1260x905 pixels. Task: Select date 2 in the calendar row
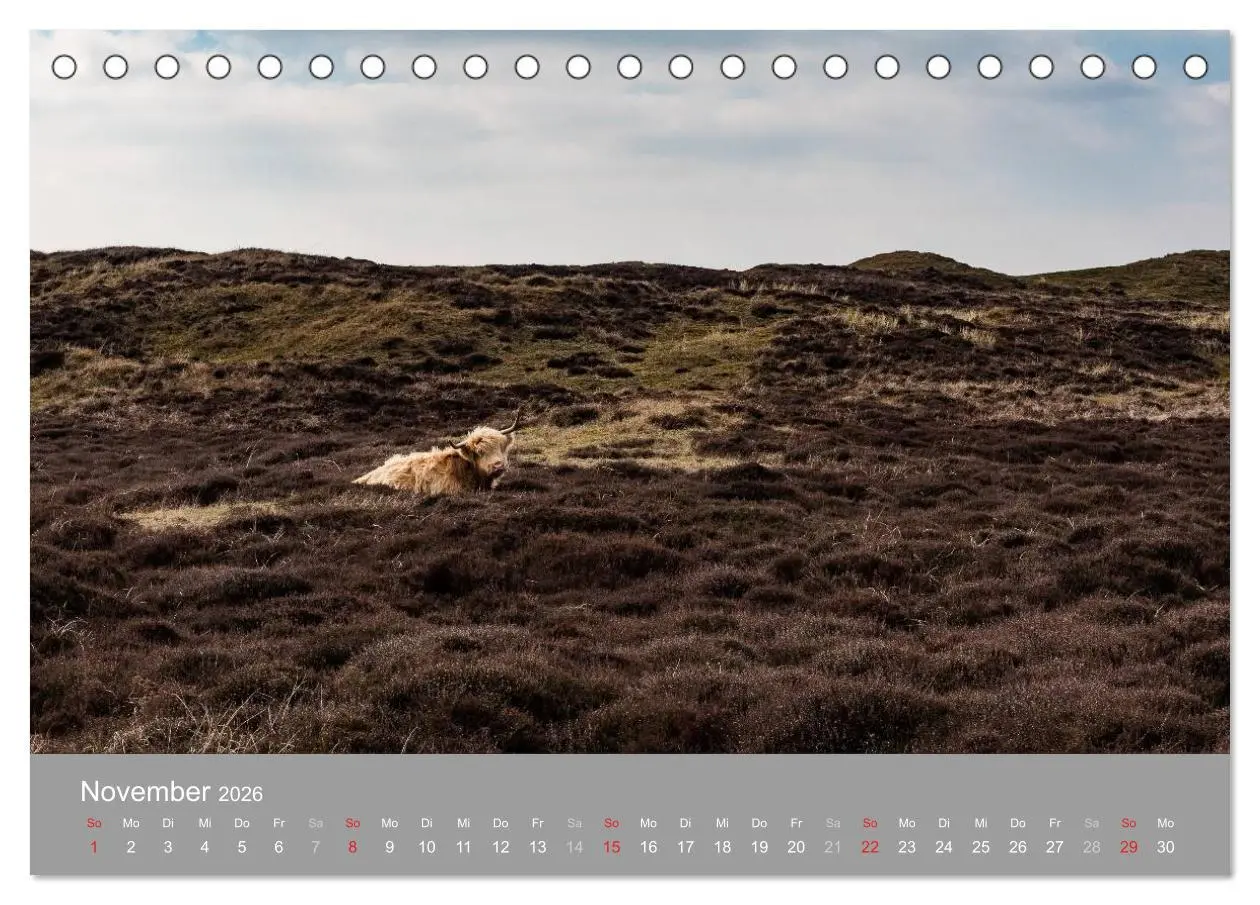coord(131,847)
